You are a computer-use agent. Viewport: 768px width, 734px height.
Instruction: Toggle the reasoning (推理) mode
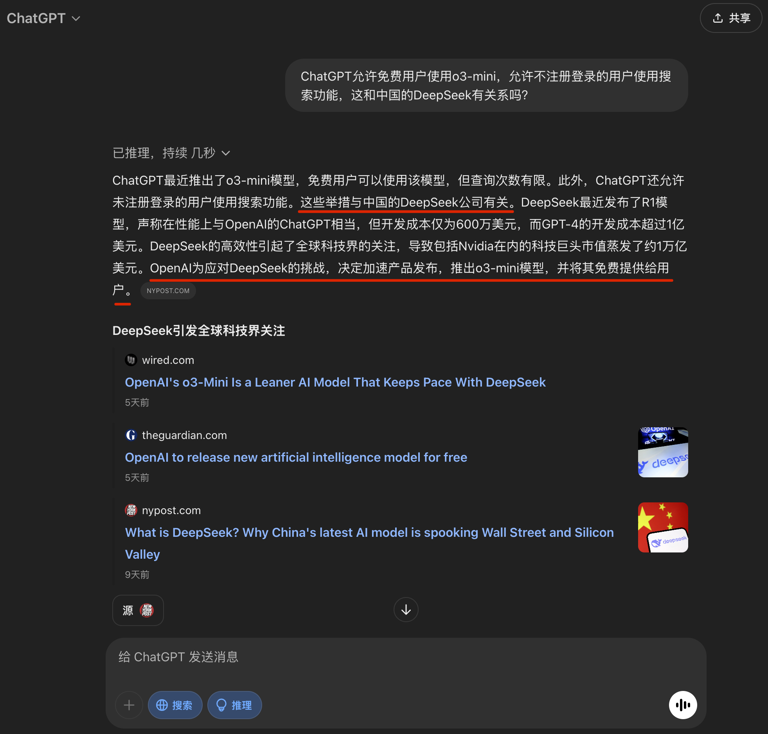coord(235,705)
